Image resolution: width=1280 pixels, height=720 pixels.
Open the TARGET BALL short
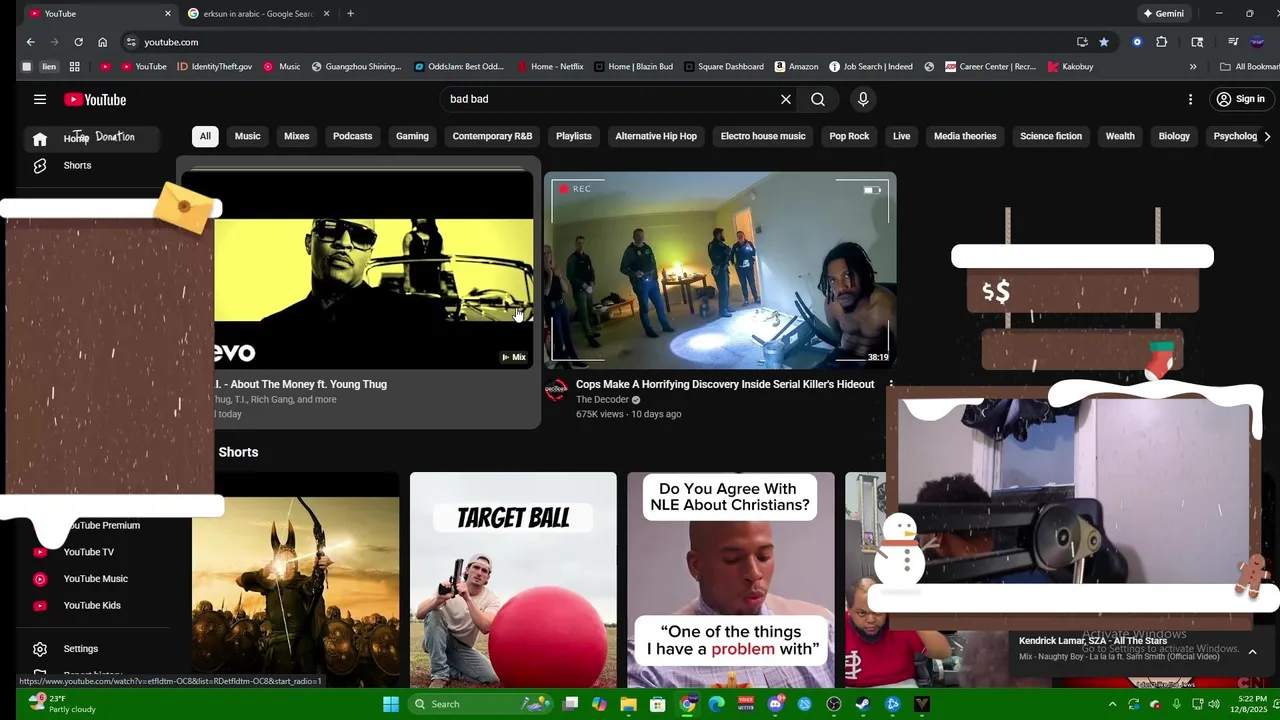click(513, 580)
